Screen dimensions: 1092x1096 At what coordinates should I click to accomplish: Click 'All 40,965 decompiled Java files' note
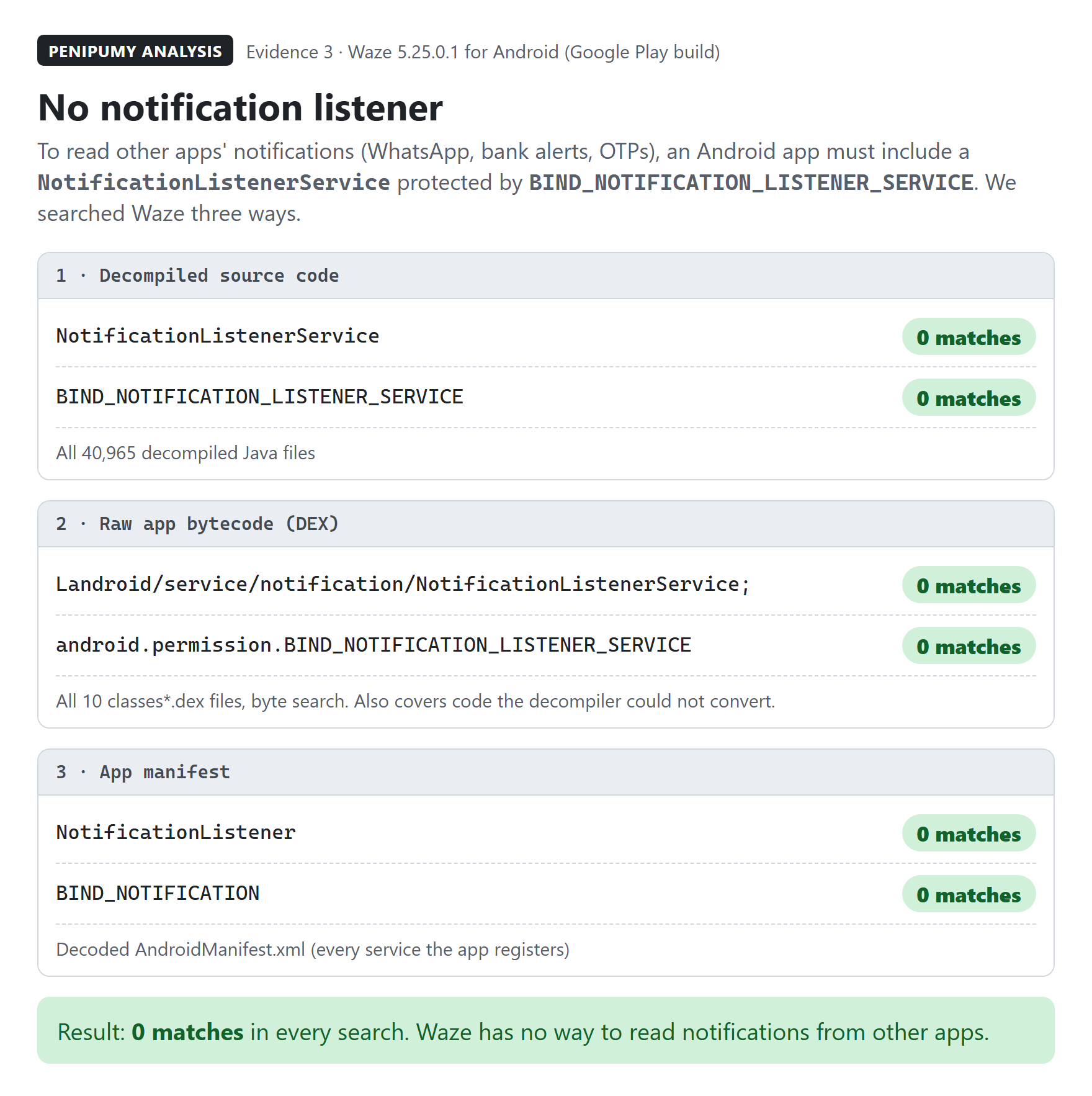coord(186,453)
